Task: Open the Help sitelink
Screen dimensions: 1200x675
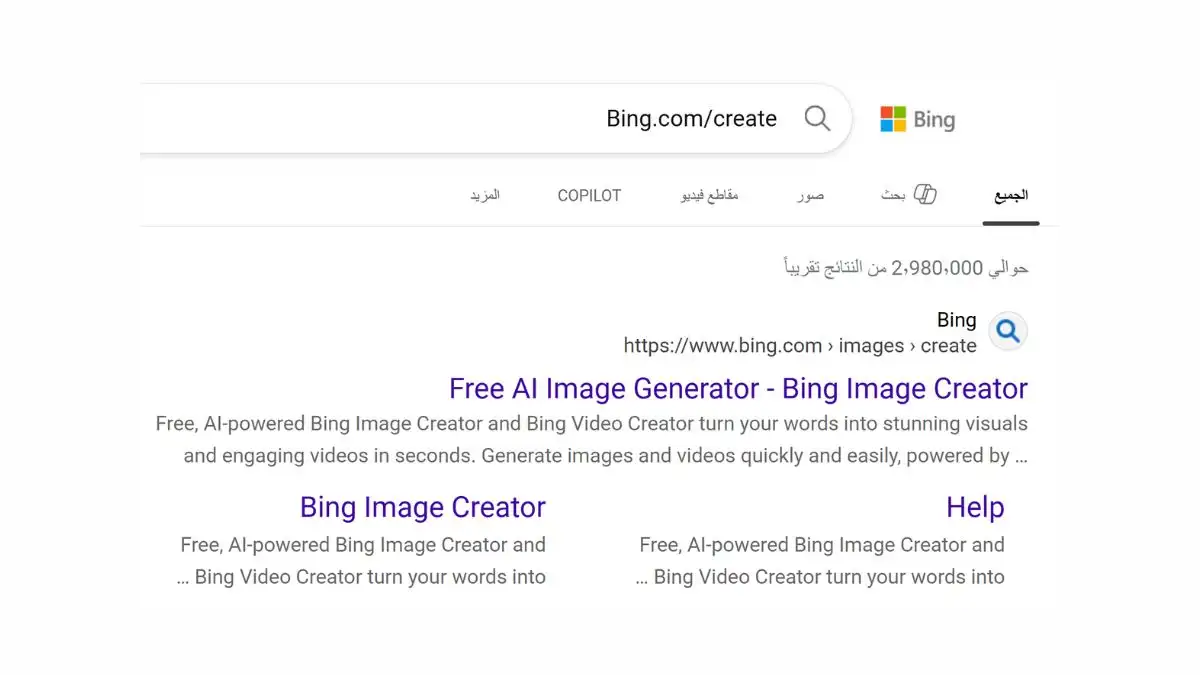Action: (x=975, y=507)
